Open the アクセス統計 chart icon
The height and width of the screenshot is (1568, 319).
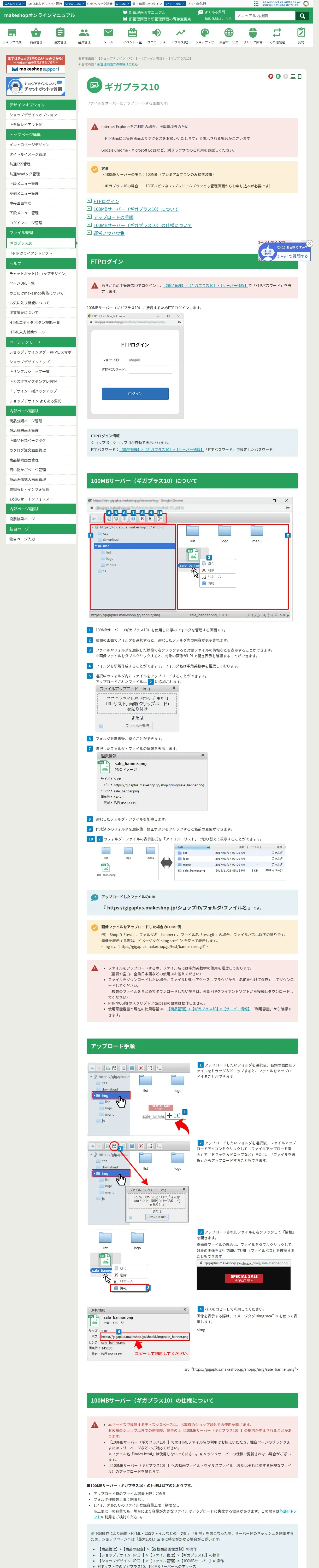pos(180,33)
